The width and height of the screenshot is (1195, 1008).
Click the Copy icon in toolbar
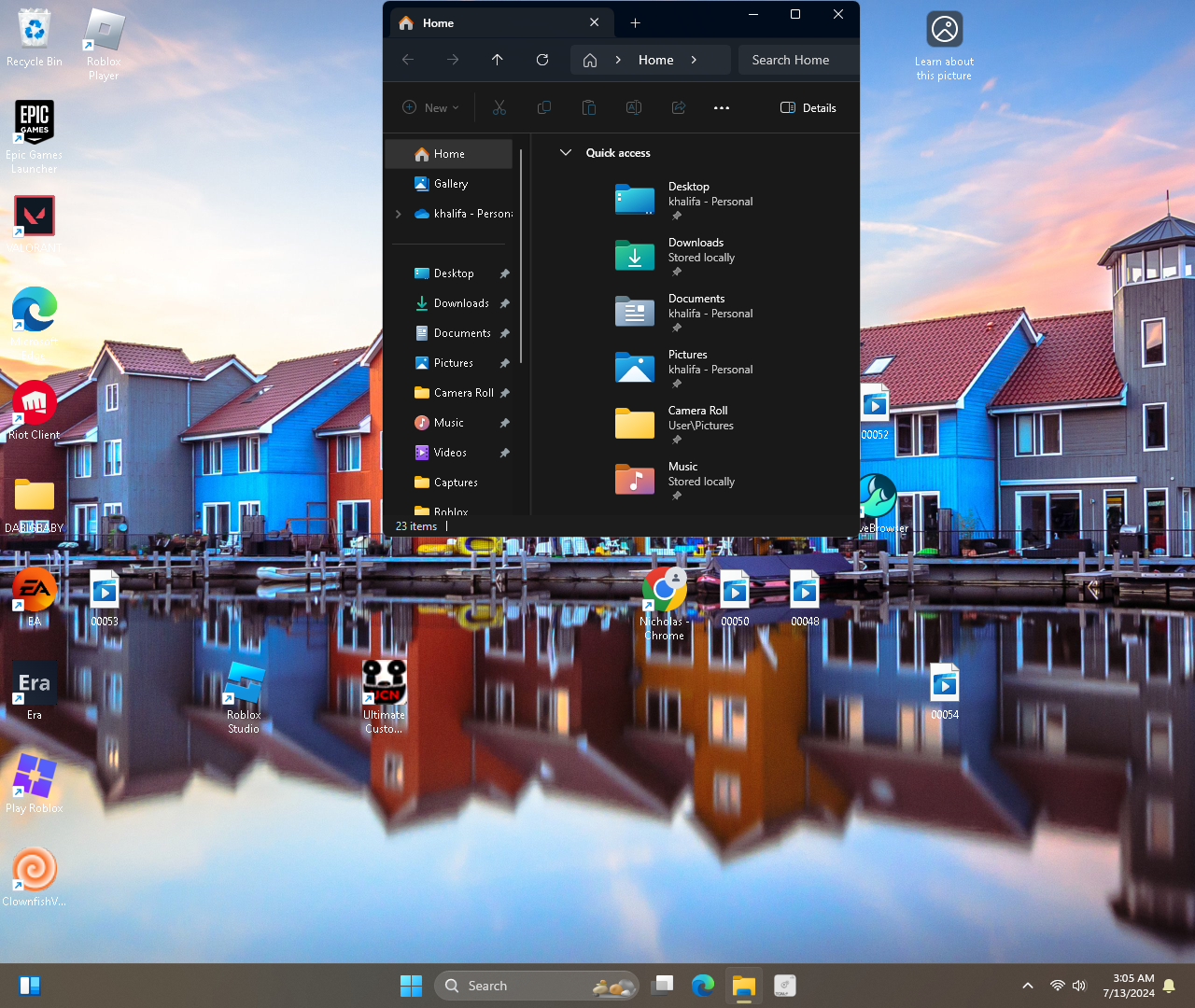point(544,108)
